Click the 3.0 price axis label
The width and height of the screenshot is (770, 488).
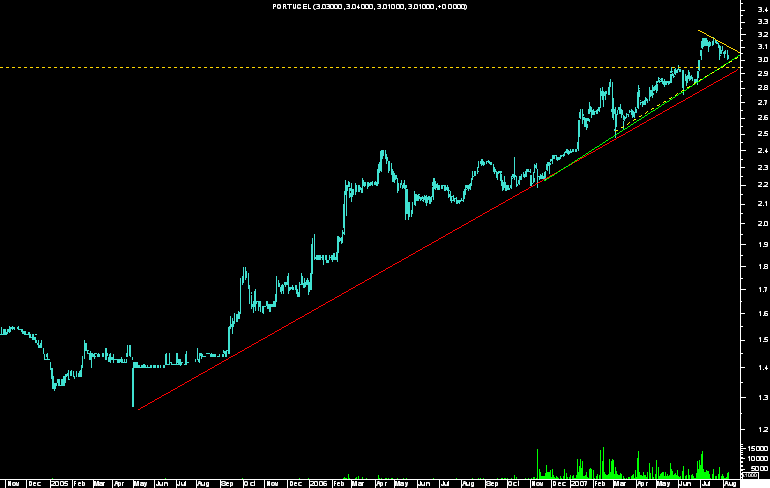click(x=763, y=60)
